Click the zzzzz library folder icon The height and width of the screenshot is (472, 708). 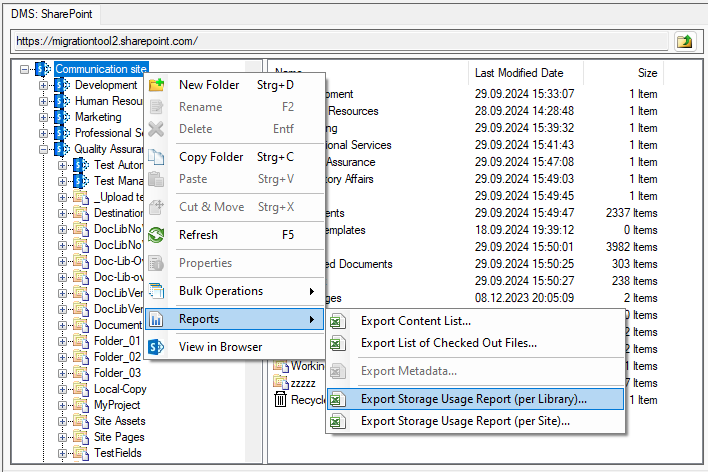280,383
